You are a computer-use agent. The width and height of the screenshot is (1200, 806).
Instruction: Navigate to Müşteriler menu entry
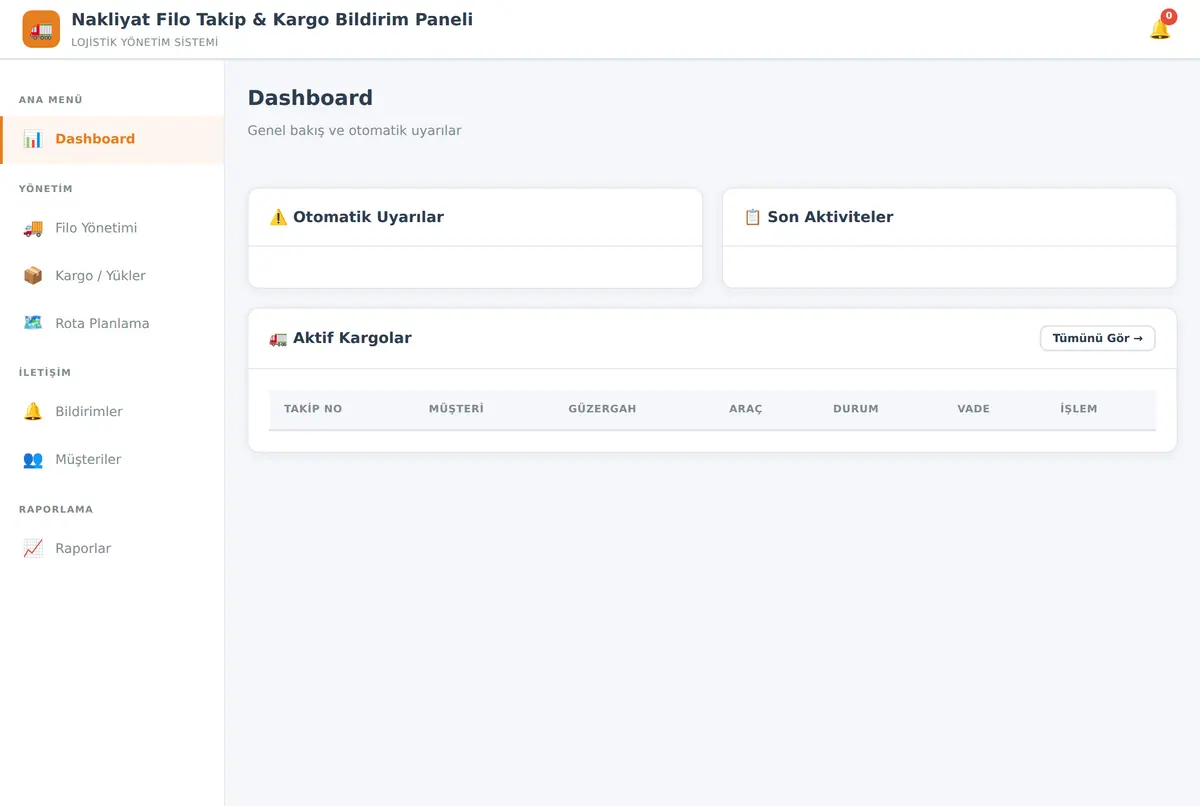click(x=112, y=460)
